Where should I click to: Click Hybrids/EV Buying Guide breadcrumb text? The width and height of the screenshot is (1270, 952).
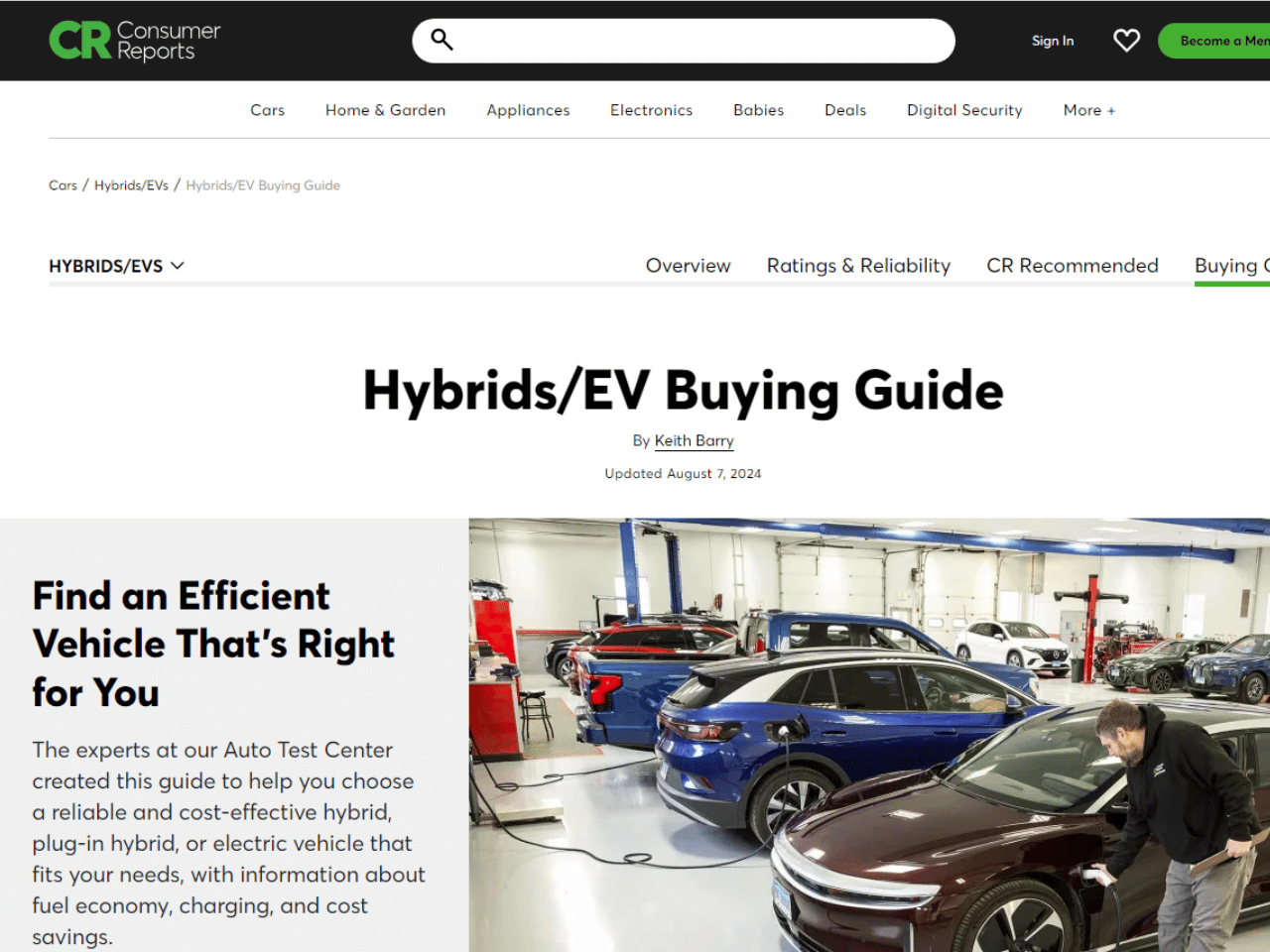point(263,185)
